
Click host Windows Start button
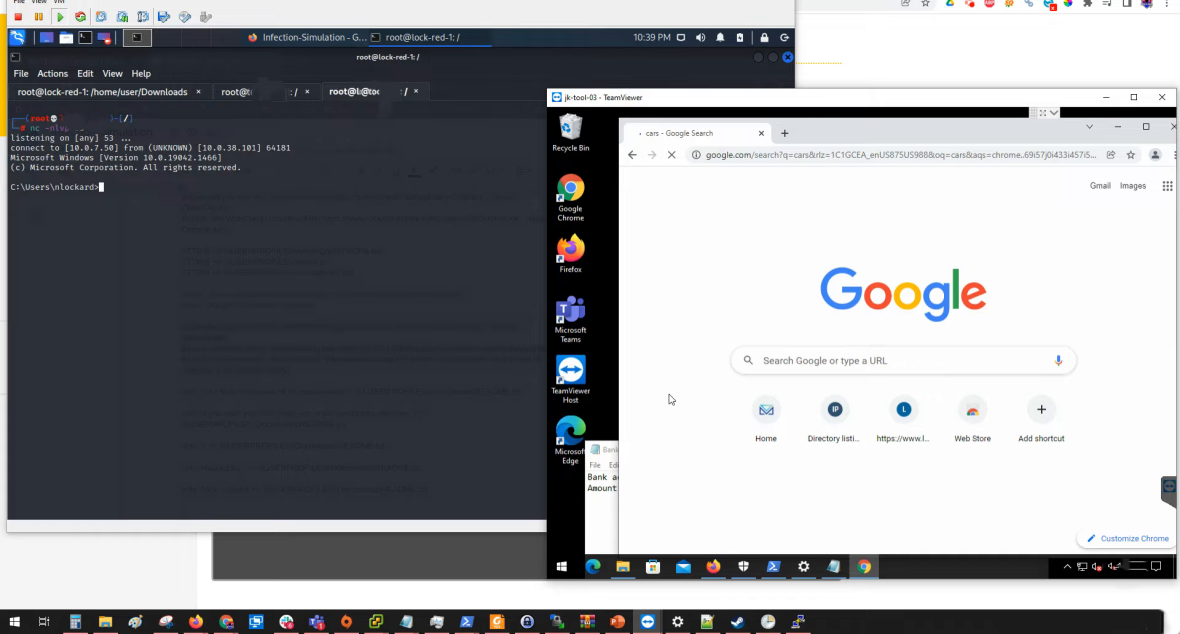14,622
